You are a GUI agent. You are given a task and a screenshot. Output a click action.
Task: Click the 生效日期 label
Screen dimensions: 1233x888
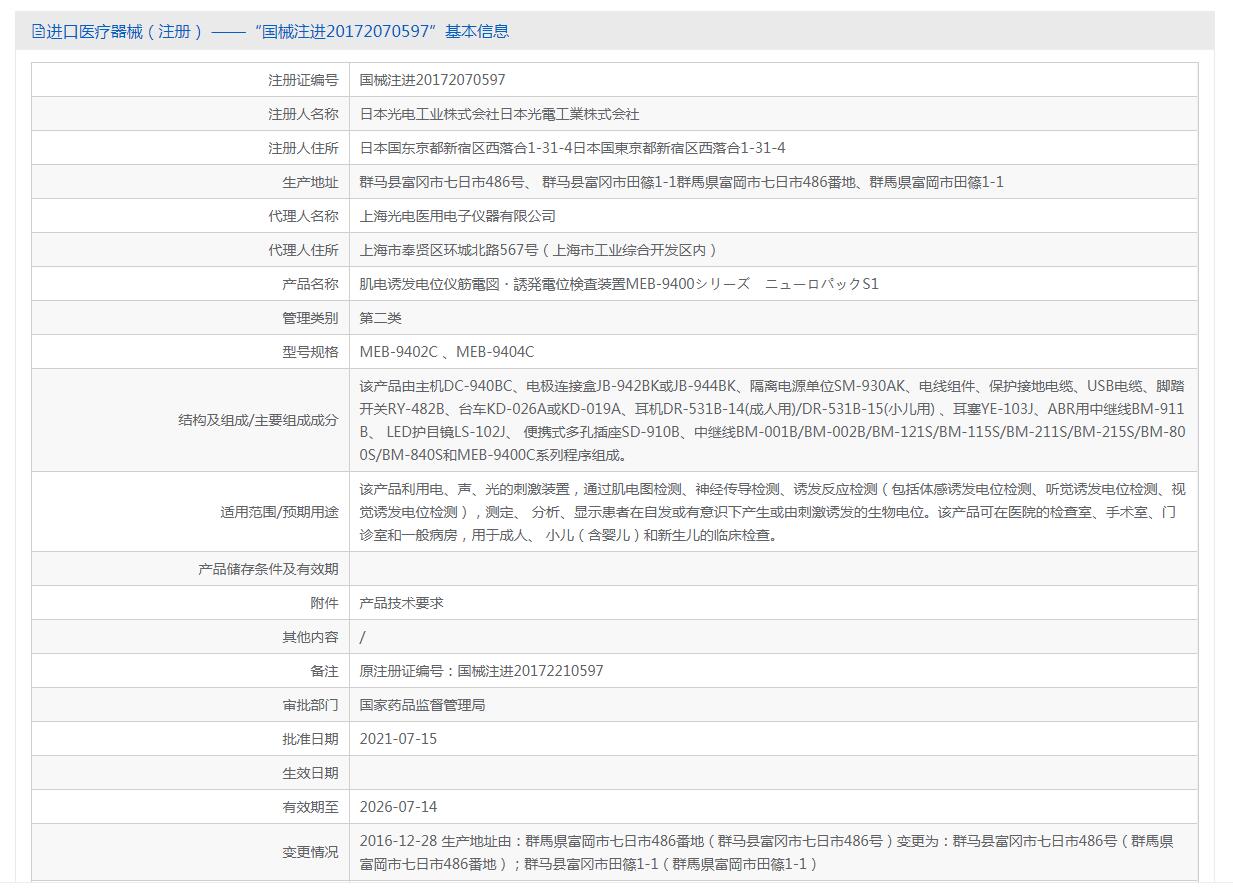[x=310, y=773]
